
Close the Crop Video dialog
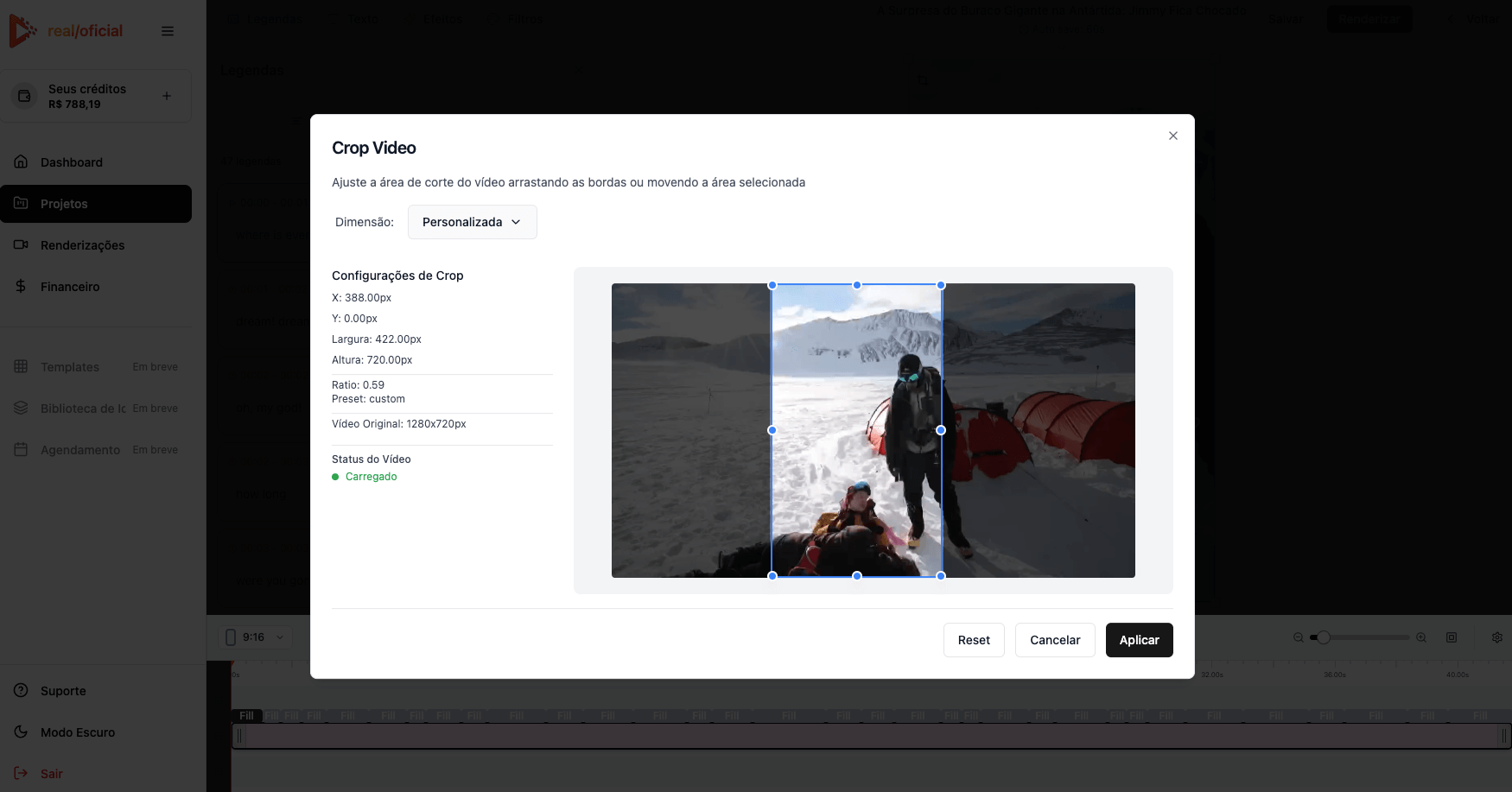pyautogui.click(x=1173, y=136)
